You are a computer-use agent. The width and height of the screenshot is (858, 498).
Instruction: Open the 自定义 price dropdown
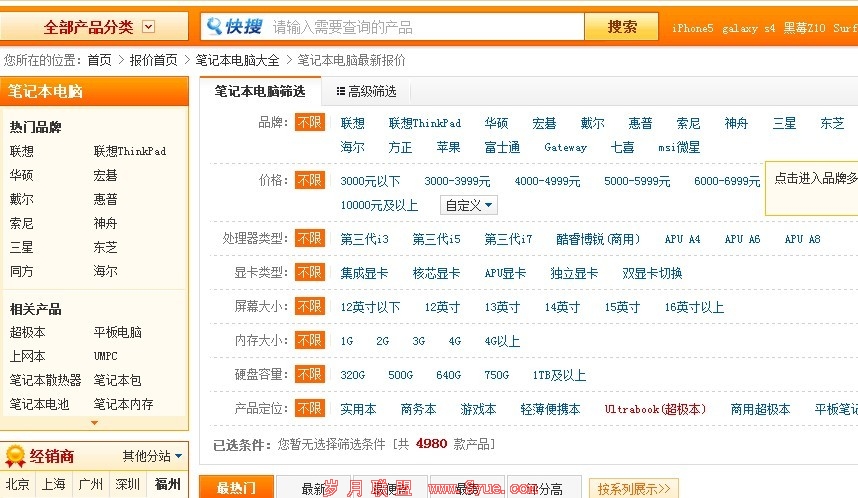469,205
